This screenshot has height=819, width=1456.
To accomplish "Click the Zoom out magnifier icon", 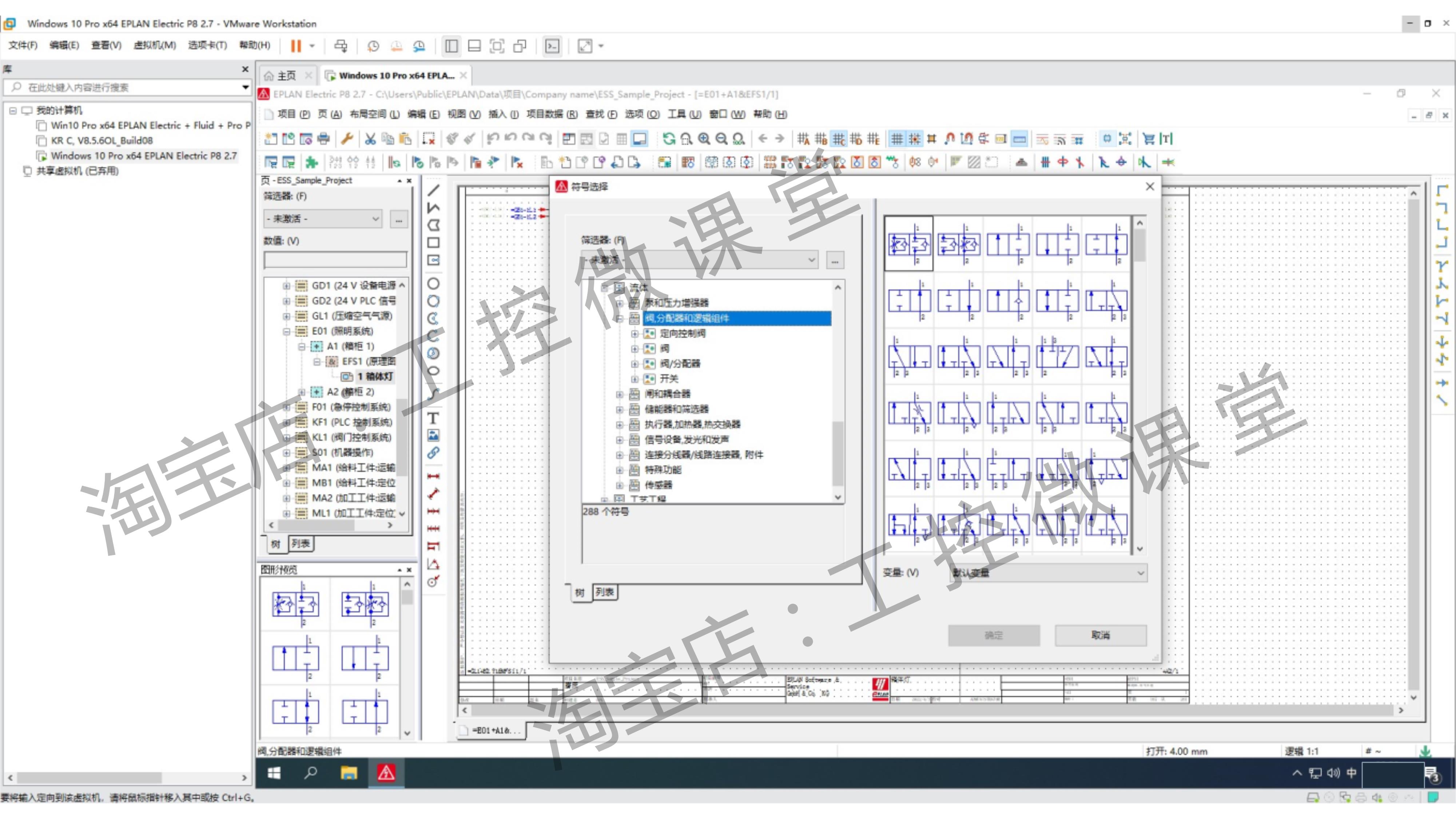I will [721, 139].
